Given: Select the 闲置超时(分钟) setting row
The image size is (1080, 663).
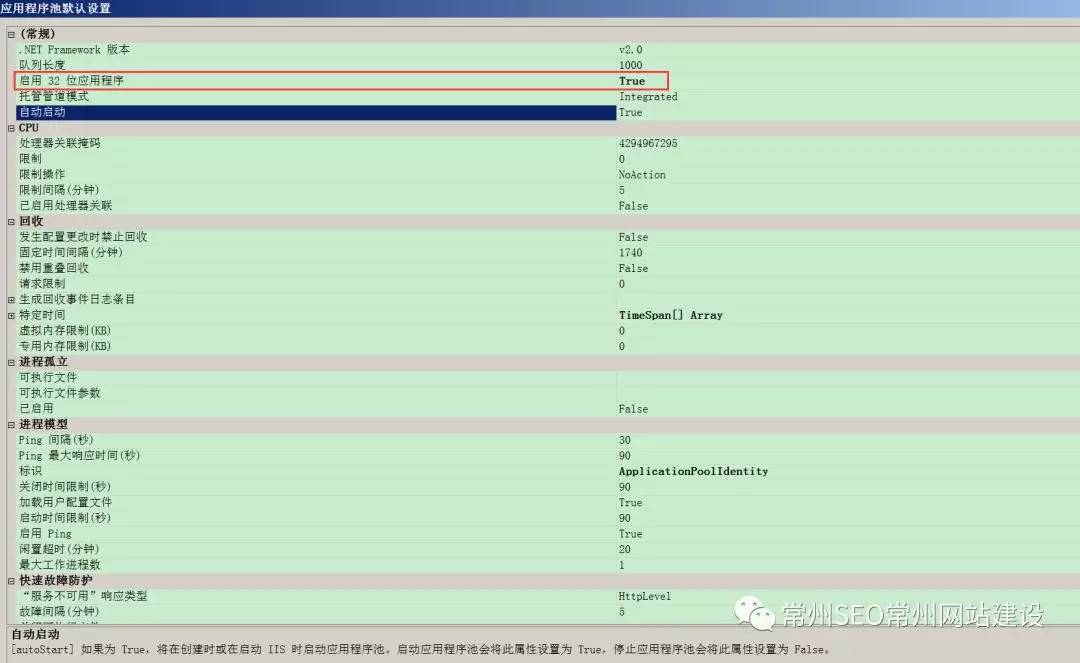Looking at the screenshot, I should point(300,549).
